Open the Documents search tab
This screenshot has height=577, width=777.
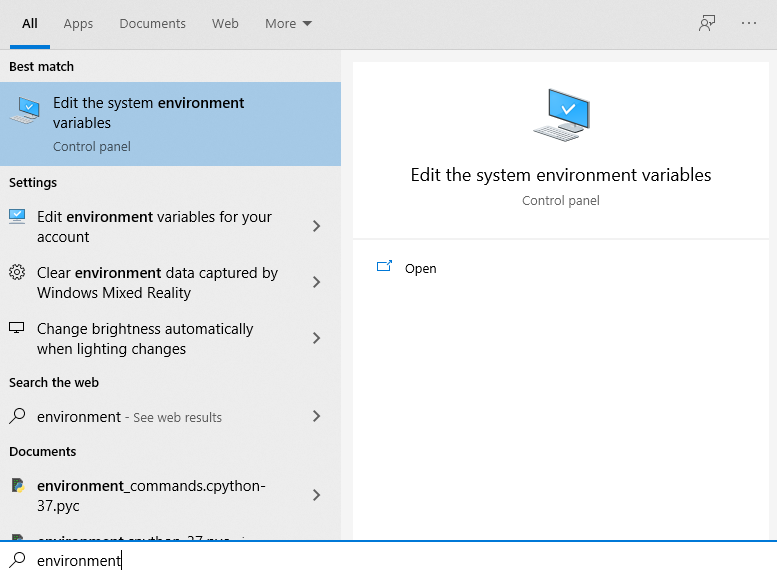point(153,24)
